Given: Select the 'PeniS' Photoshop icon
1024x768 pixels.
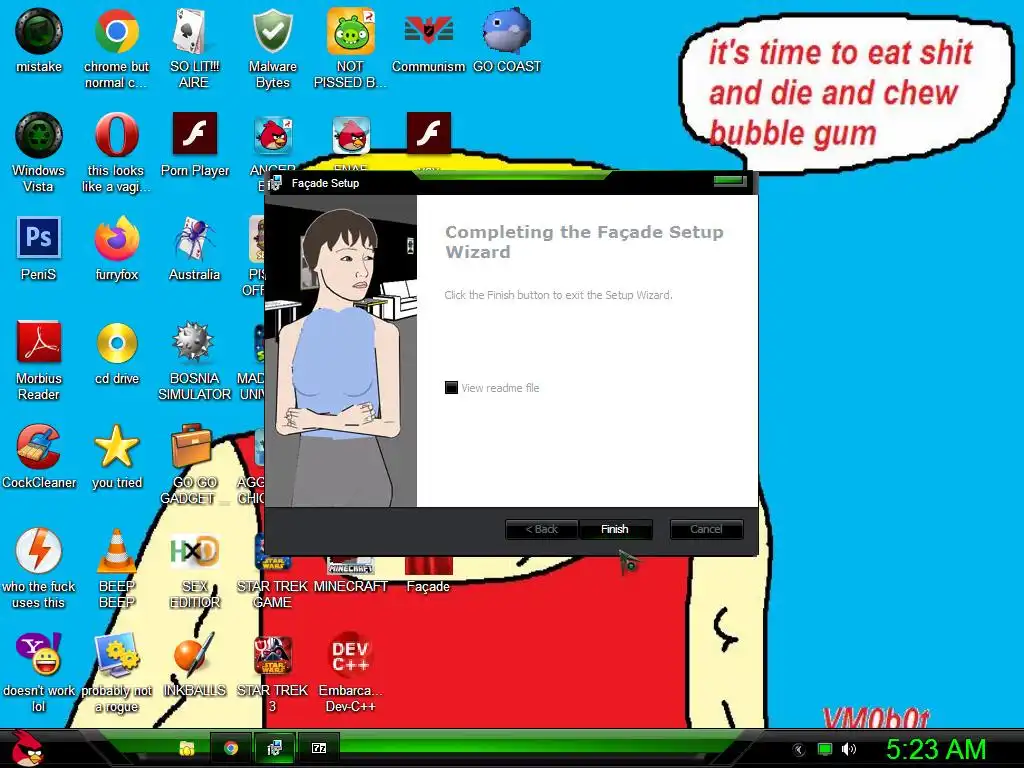Looking at the screenshot, I should point(39,249).
